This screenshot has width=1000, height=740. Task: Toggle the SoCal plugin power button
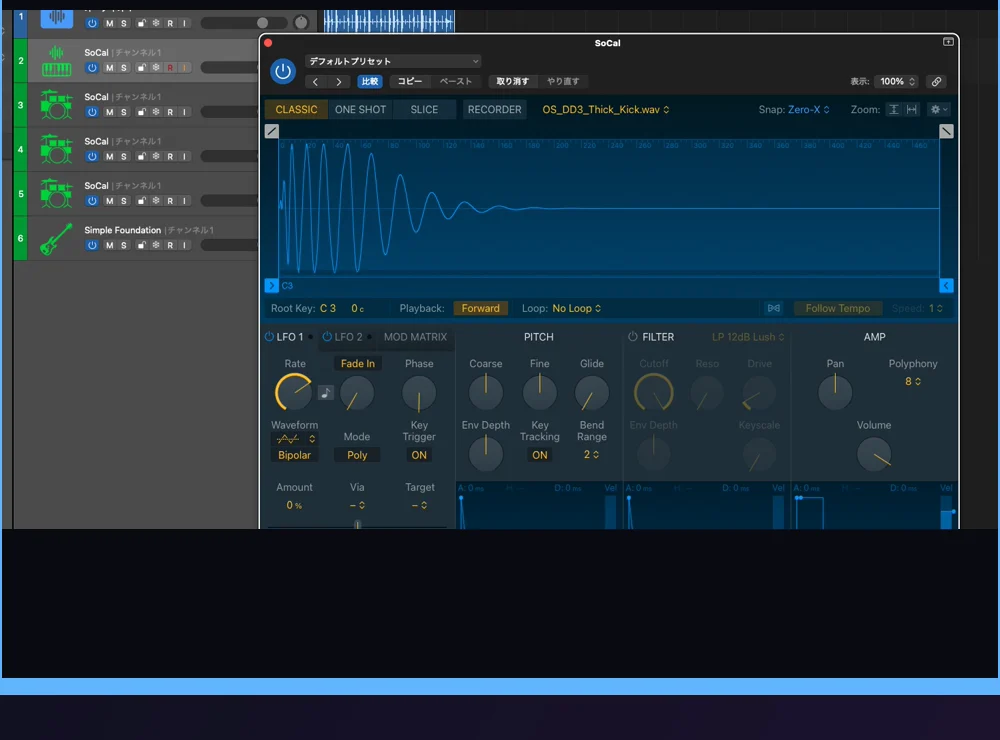tap(283, 71)
